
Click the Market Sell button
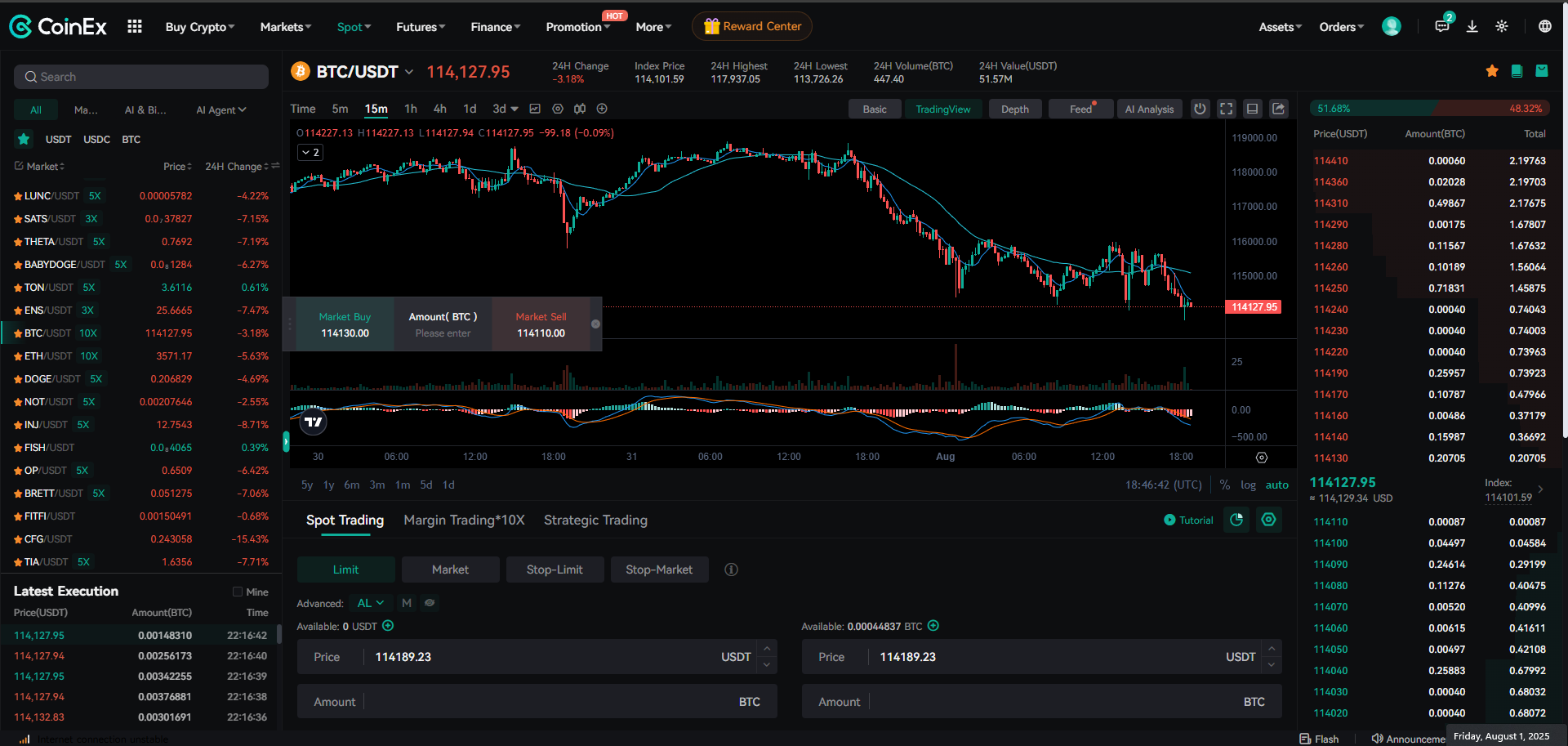(x=541, y=324)
